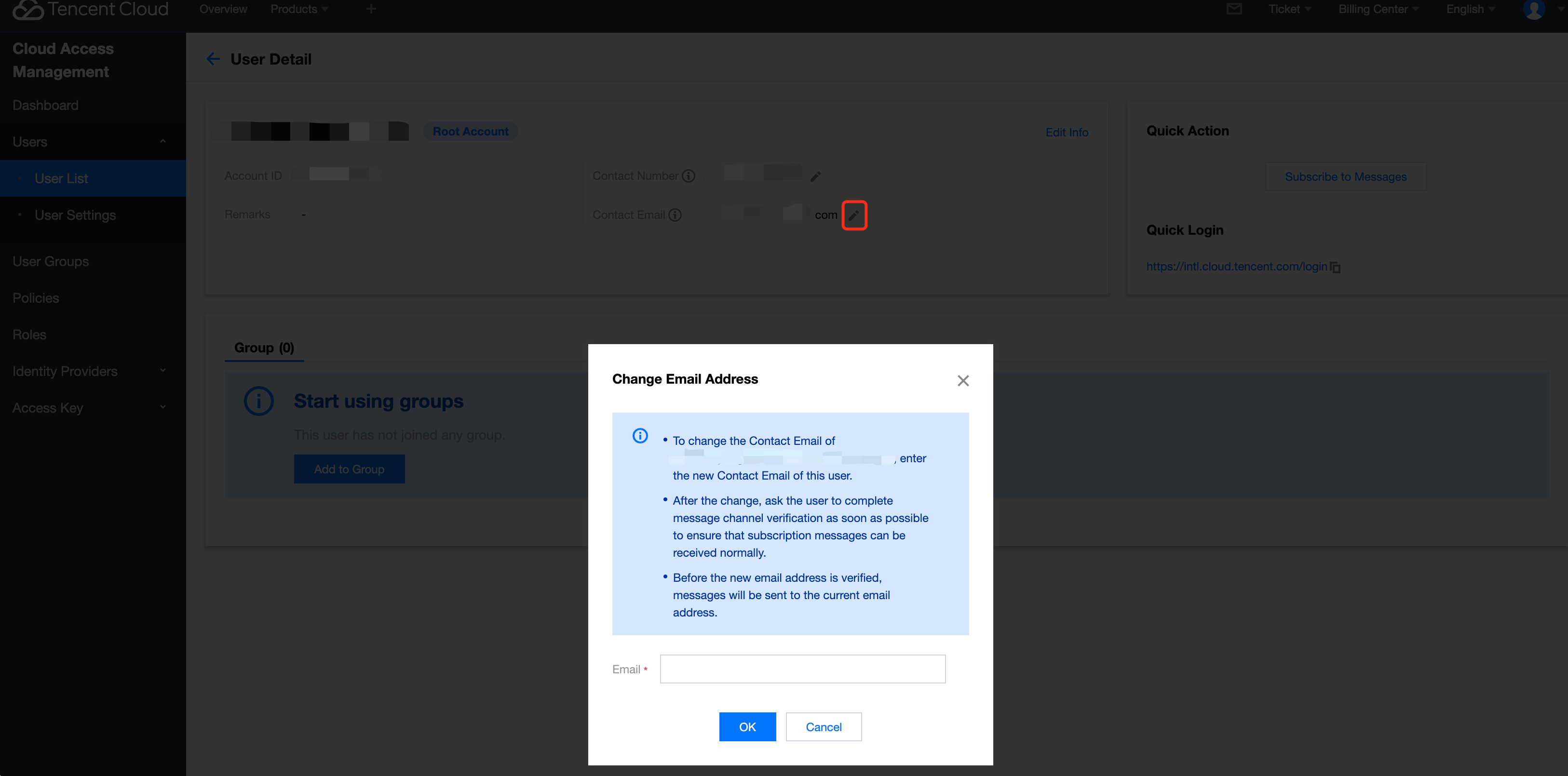Open the English language dropdown
1568x776 pixels.
click(x=1470, y=9)
